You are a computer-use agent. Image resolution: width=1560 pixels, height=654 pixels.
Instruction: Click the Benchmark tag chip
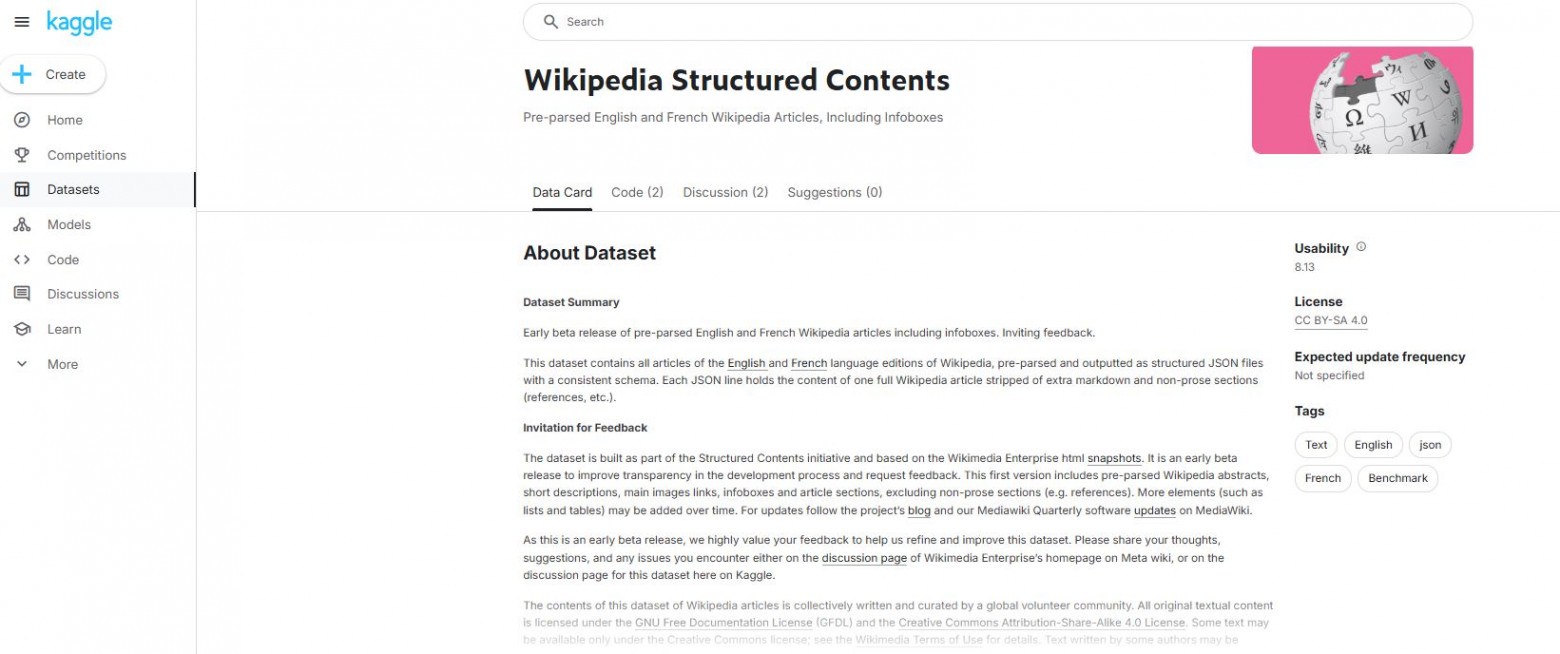tap(1397, 478)
